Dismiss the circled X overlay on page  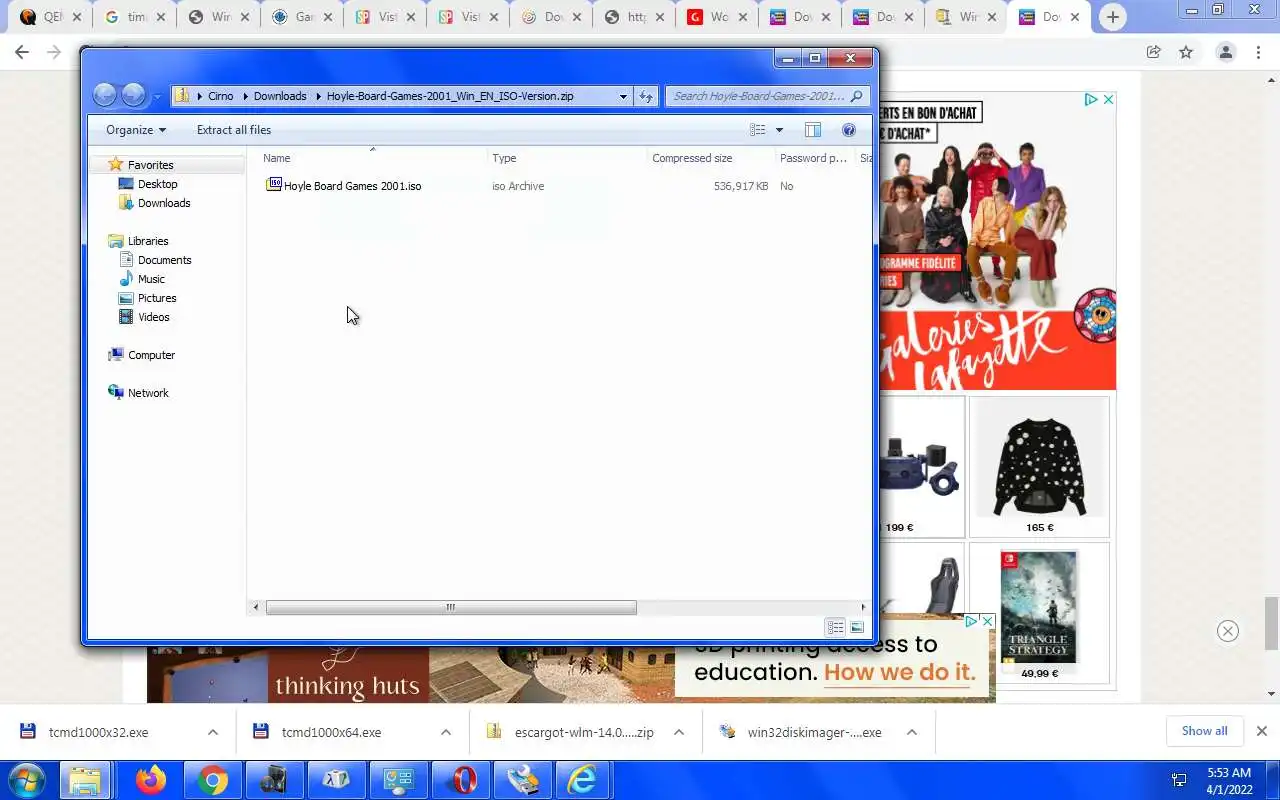pyautogui.click(x=1228, y=631)
